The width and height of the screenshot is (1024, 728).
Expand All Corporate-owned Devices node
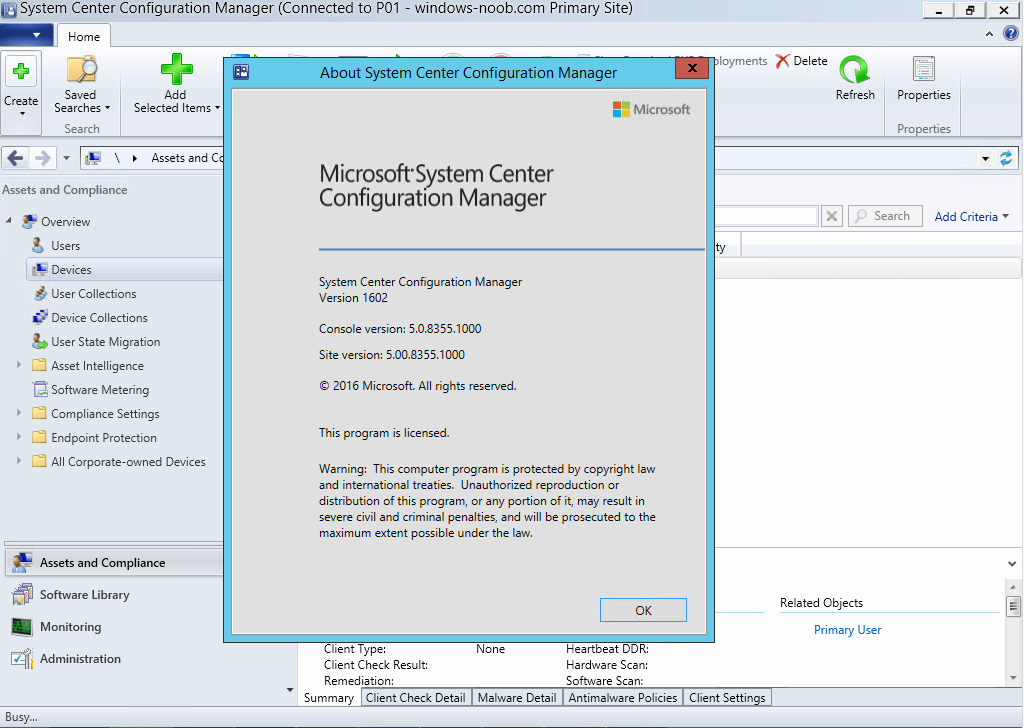19,461
